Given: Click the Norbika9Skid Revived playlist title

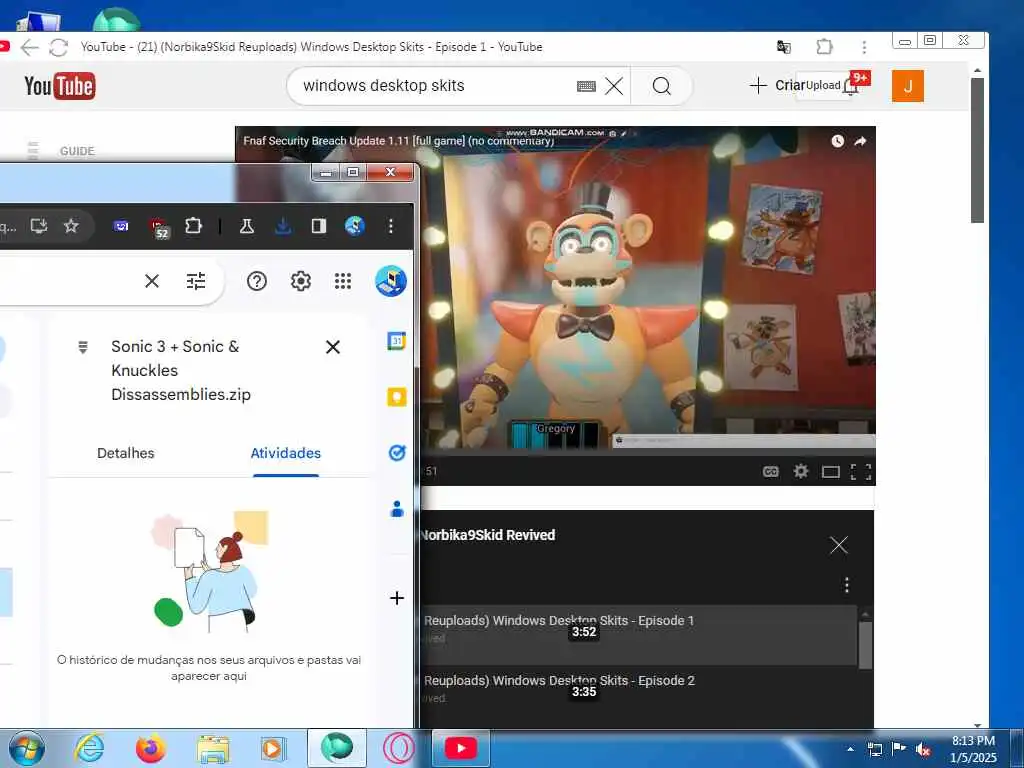Looking at the screenshot, I should (487, 535).
